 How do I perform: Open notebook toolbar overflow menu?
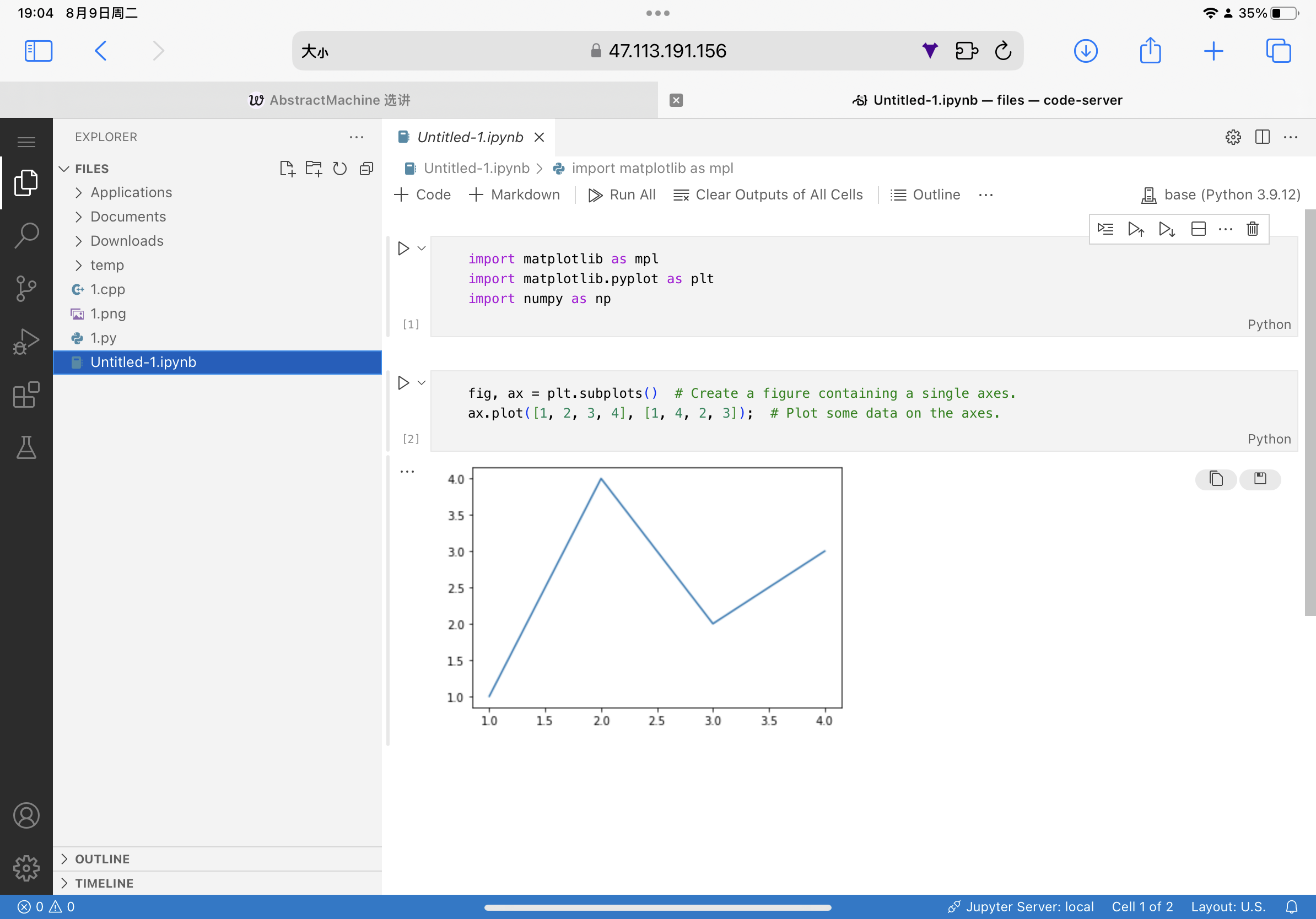pos(986,195)
